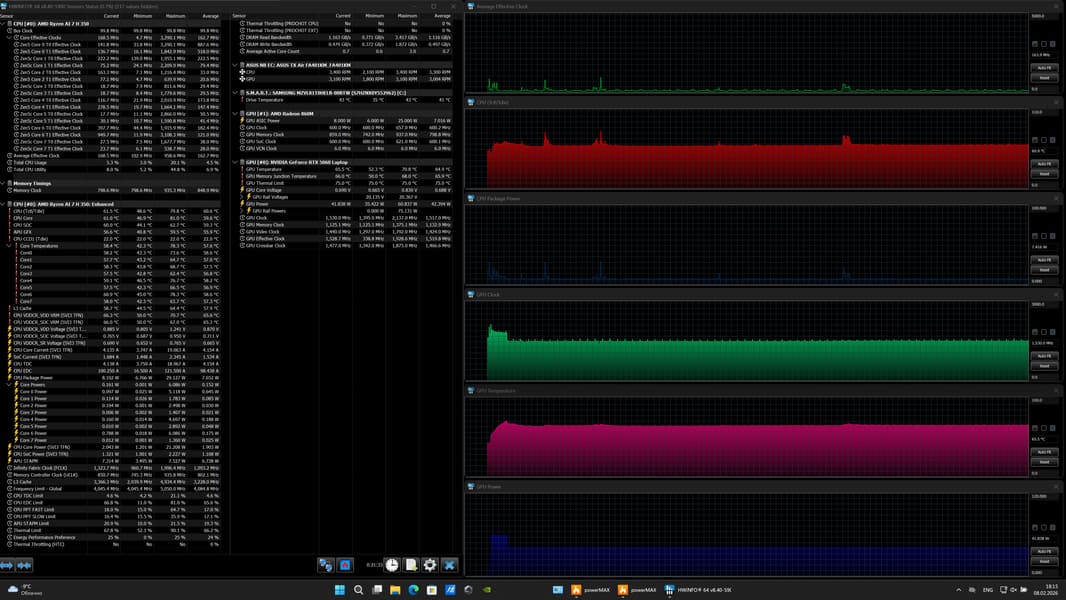
Task: Click the shrink-layout arrows icon in HWiNFO toolbar
Action: (x=24, y=565)
